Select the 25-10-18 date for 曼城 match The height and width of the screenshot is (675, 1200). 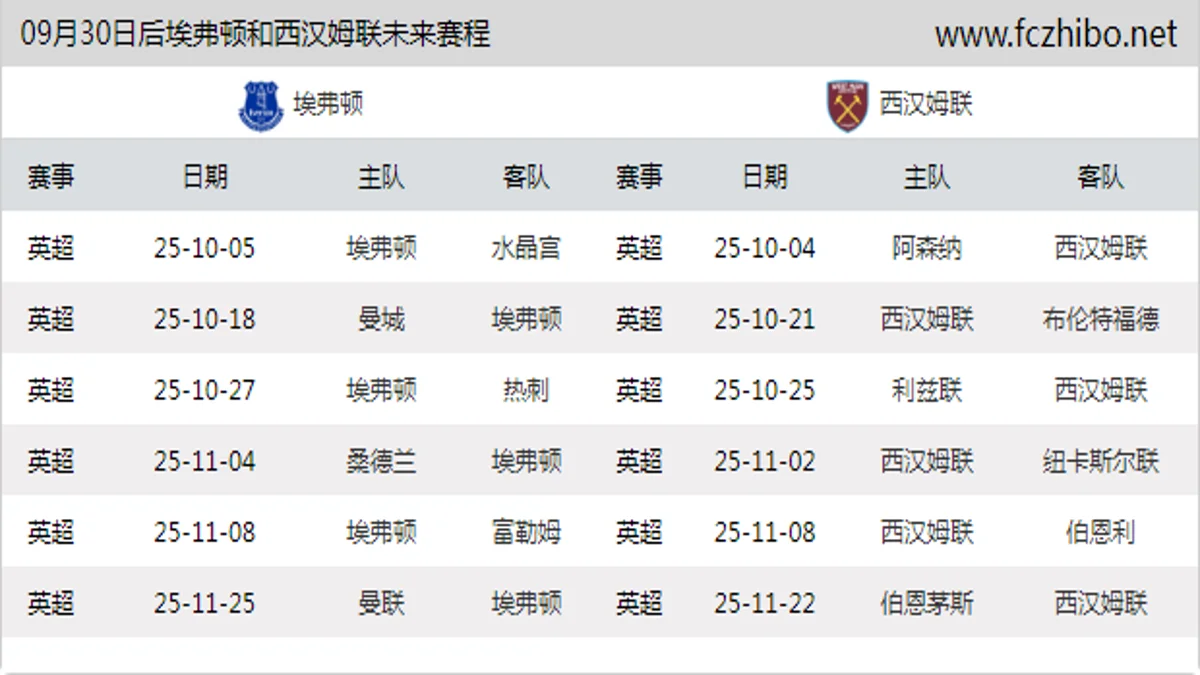click(x=205, y=319)
